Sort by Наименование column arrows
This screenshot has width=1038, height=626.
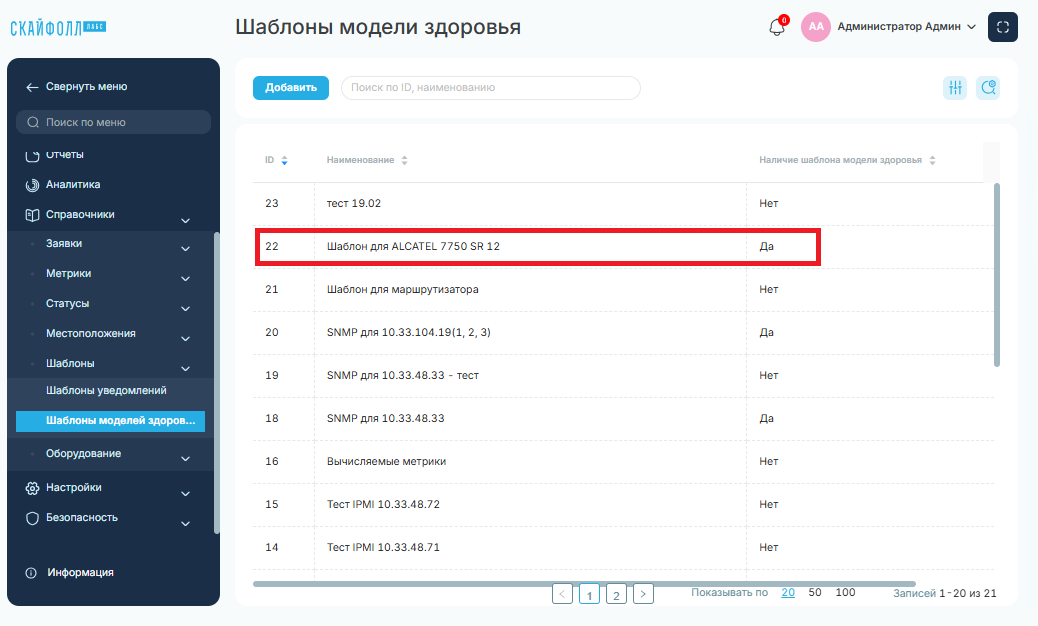404,160
